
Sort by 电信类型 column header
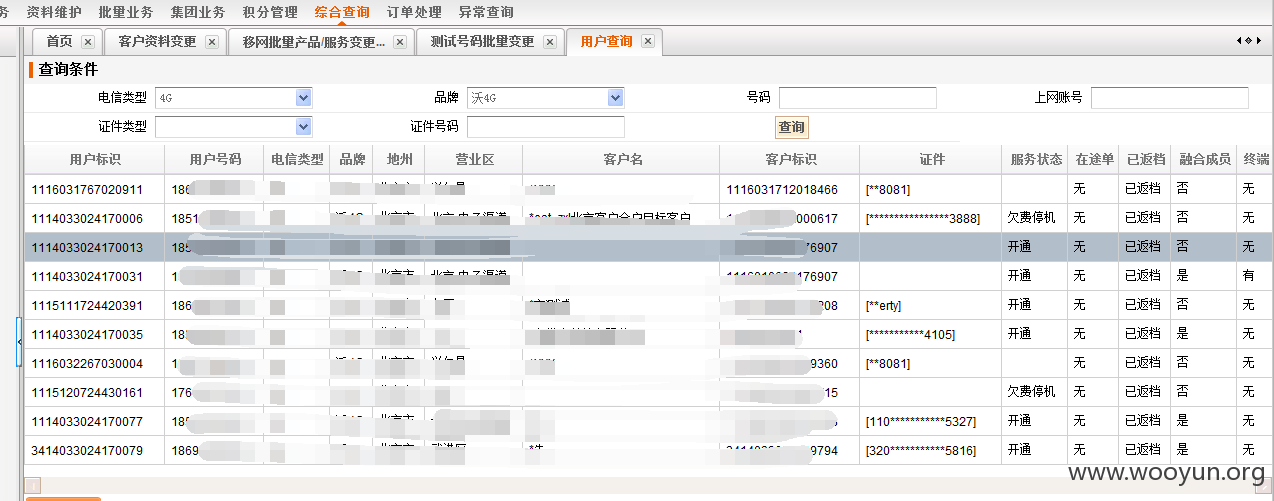(297, 160)
